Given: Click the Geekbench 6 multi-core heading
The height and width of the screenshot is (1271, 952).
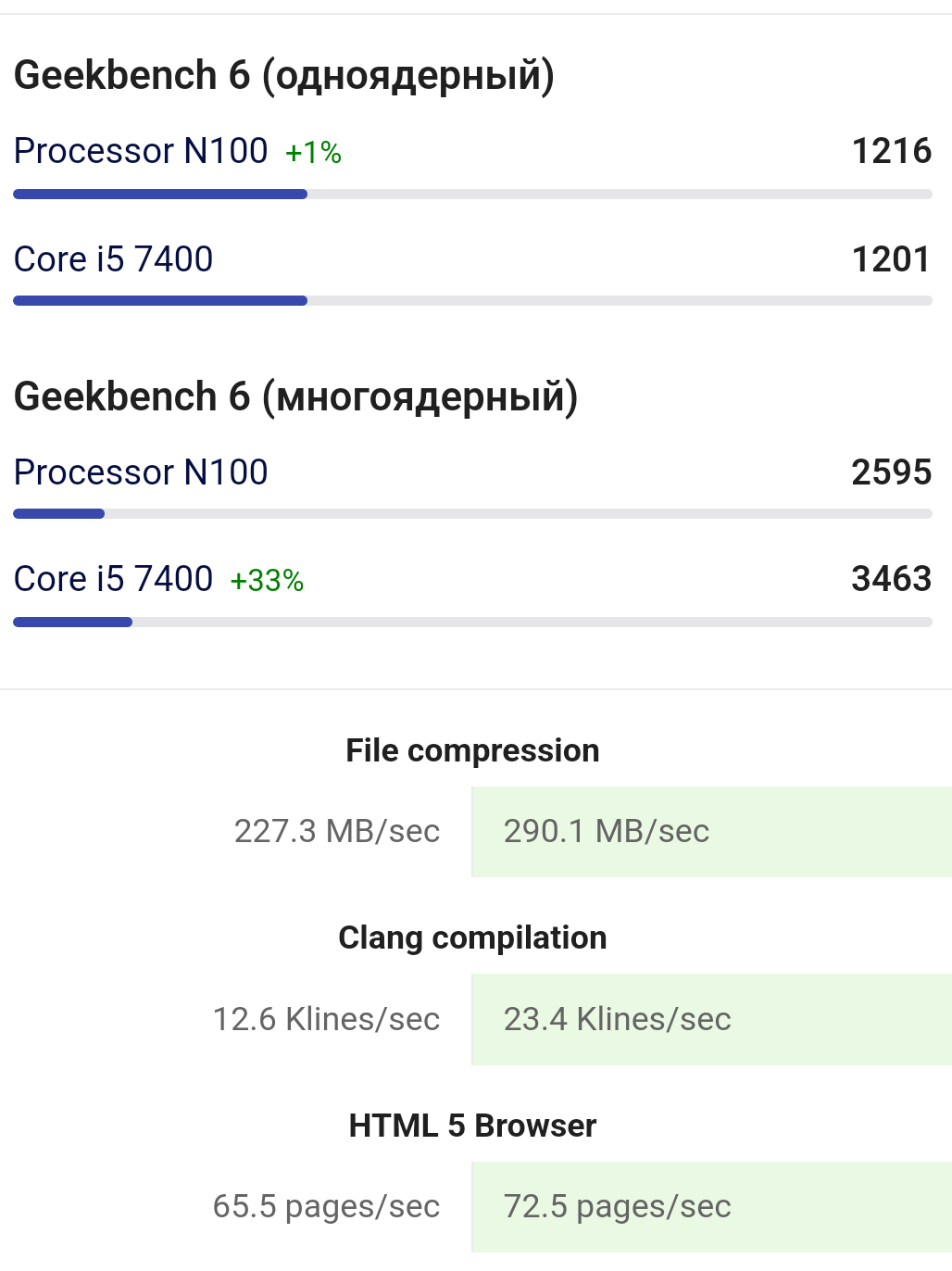Looking at the screenshot, I should 296,397.
